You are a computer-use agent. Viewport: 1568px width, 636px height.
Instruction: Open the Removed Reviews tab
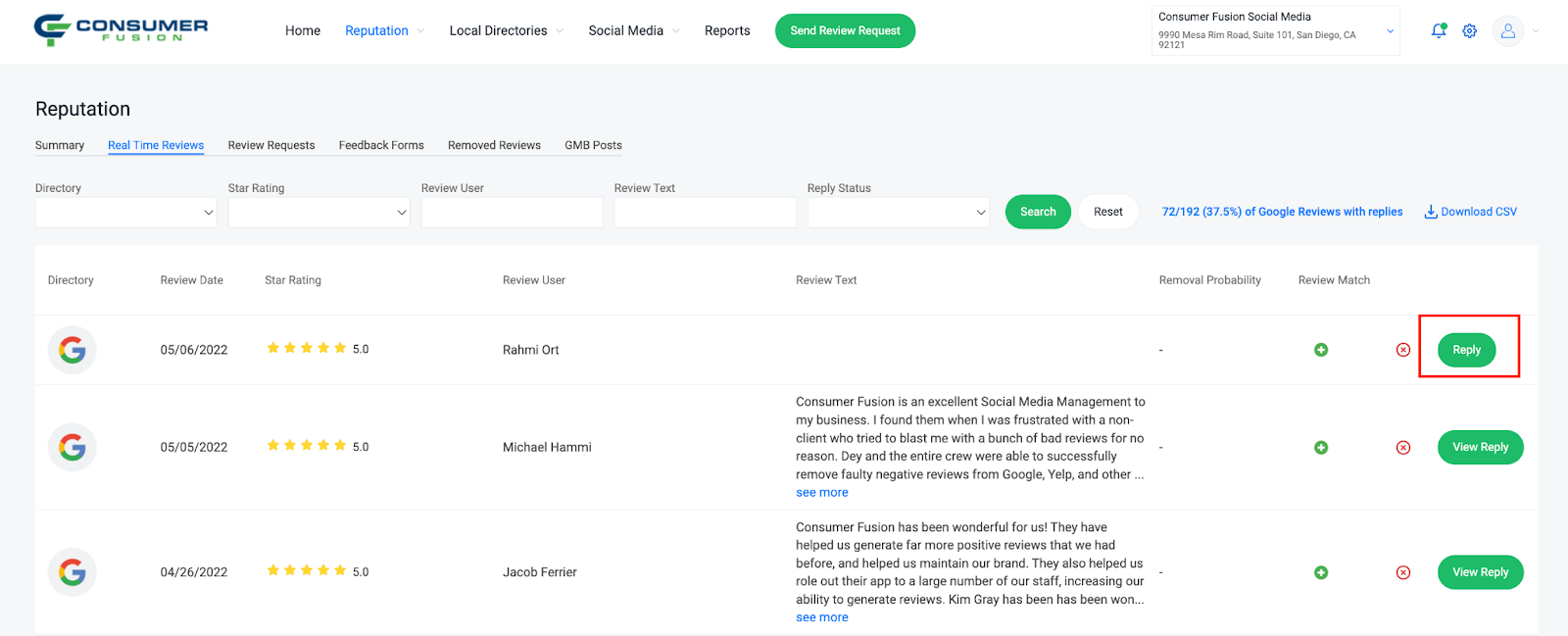[x=494, y=145]
